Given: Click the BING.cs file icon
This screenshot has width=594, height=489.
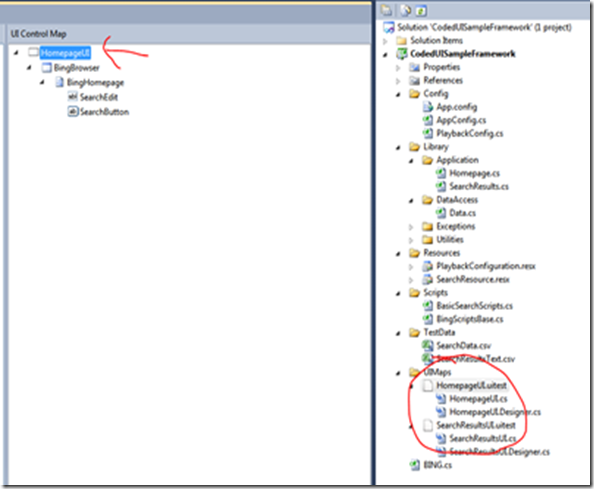Looking at the screenshot, I should click(x=415, y=465).
